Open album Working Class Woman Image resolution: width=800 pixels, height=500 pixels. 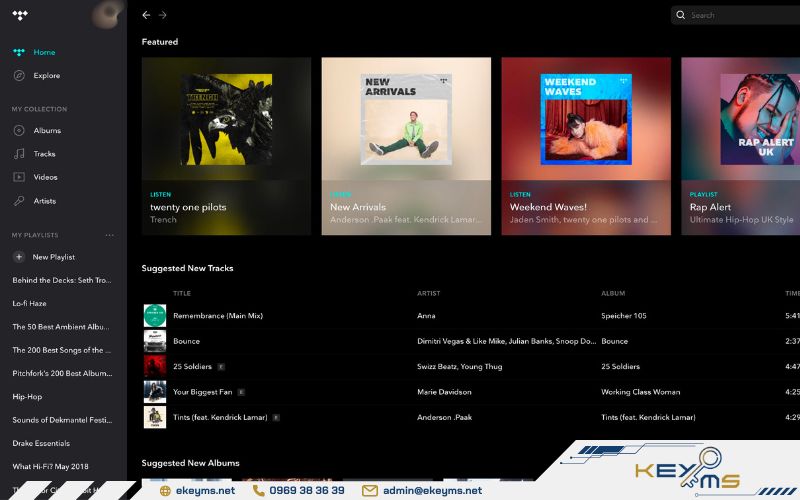[640, 392]
